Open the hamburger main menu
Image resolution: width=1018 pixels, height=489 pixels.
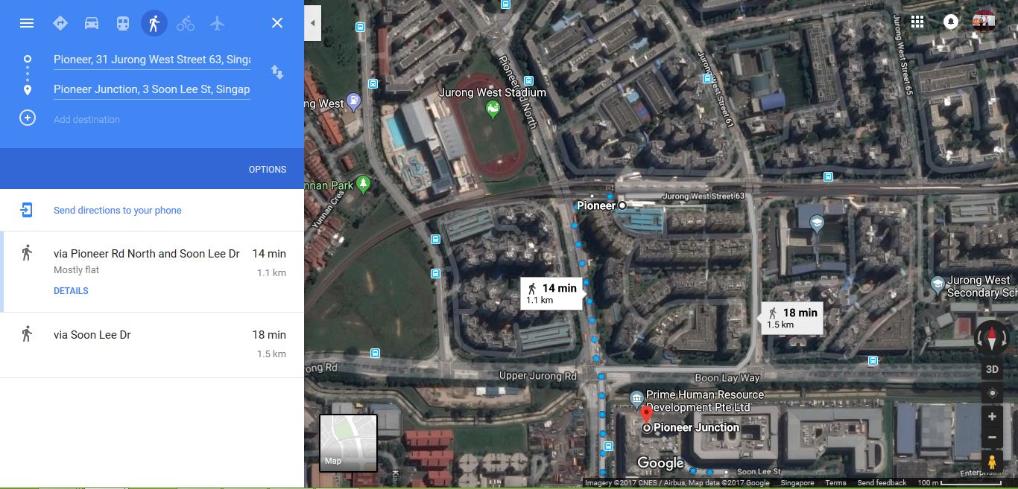click(x=27, y=23)
